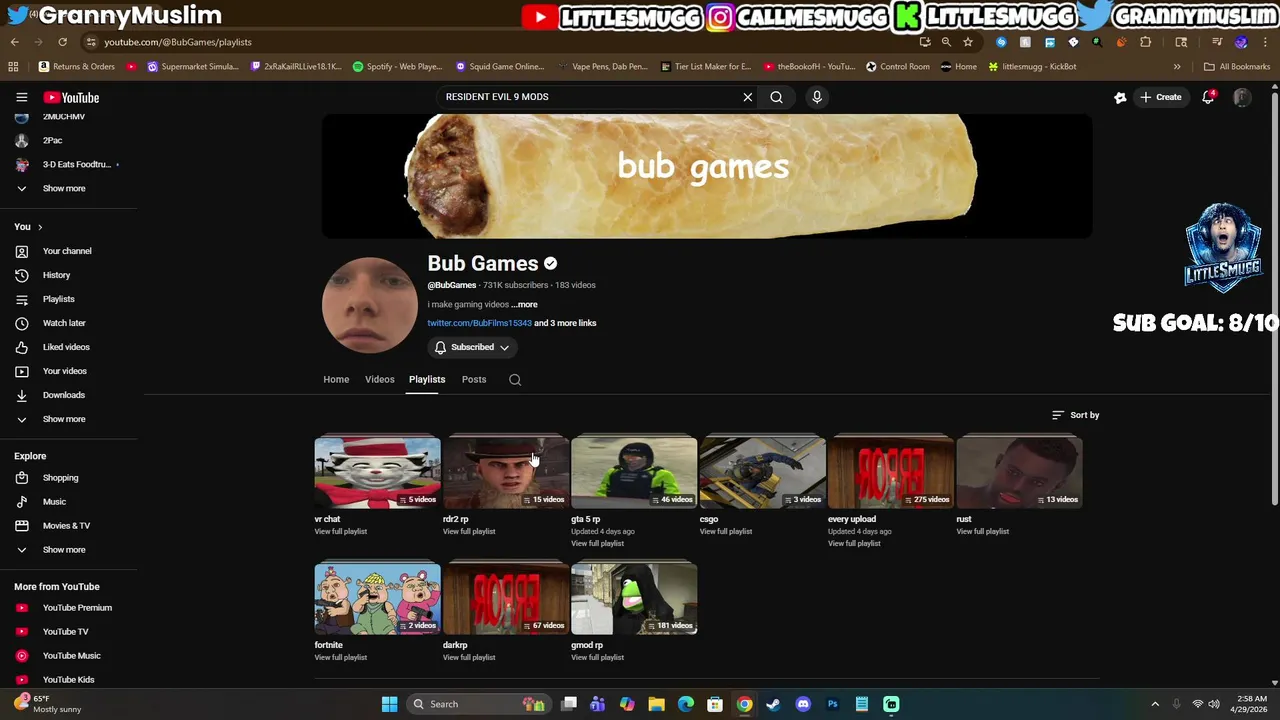Open Playlists in the sidebar
The height and width of the screenshot is (720, 1280).
(58, 299)
